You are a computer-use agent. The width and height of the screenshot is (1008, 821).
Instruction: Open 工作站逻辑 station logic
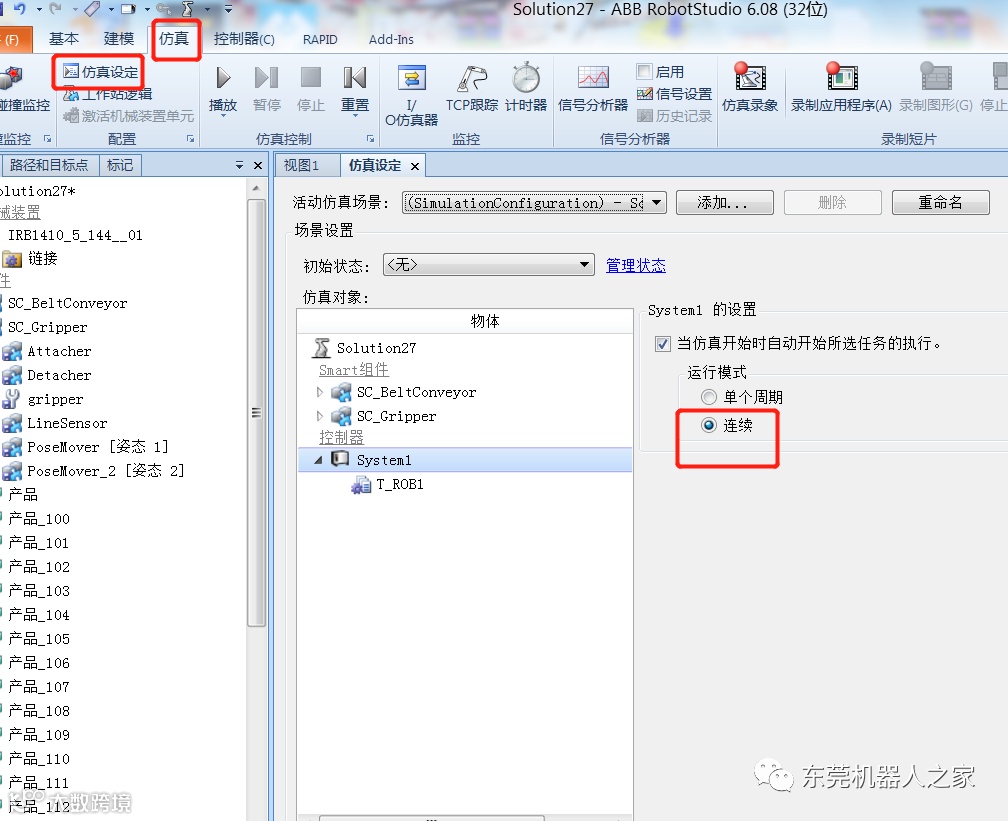click(x=107, y=94)
